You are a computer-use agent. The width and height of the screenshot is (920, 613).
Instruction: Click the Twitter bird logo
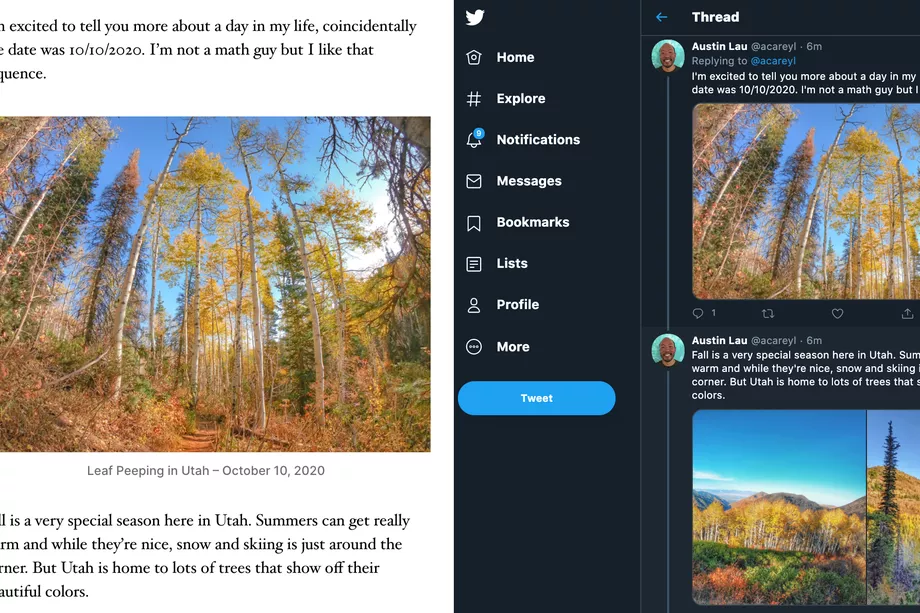click(475, 17)
